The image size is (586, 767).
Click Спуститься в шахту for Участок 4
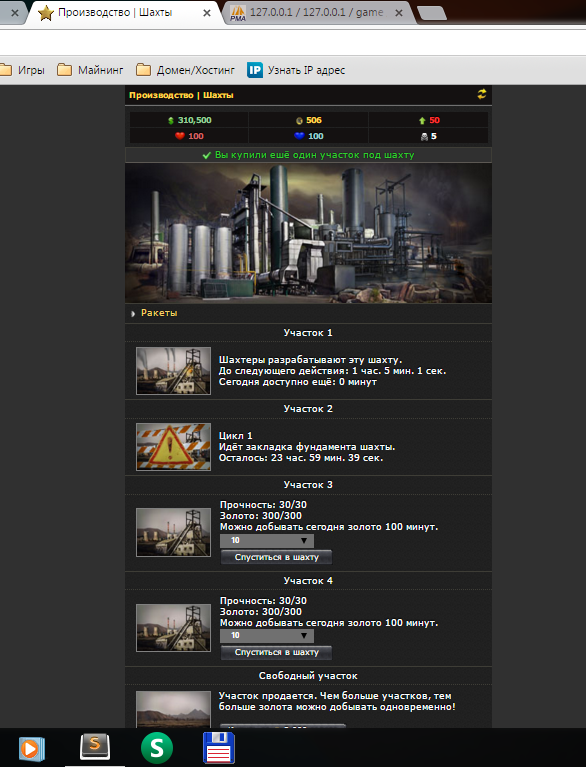(276, 652)
